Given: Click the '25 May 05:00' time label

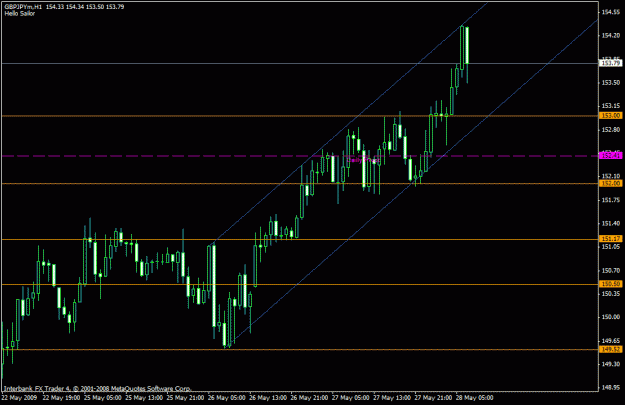Looking at the screenshot, I should pyautogui.click(x=102, y=398).
